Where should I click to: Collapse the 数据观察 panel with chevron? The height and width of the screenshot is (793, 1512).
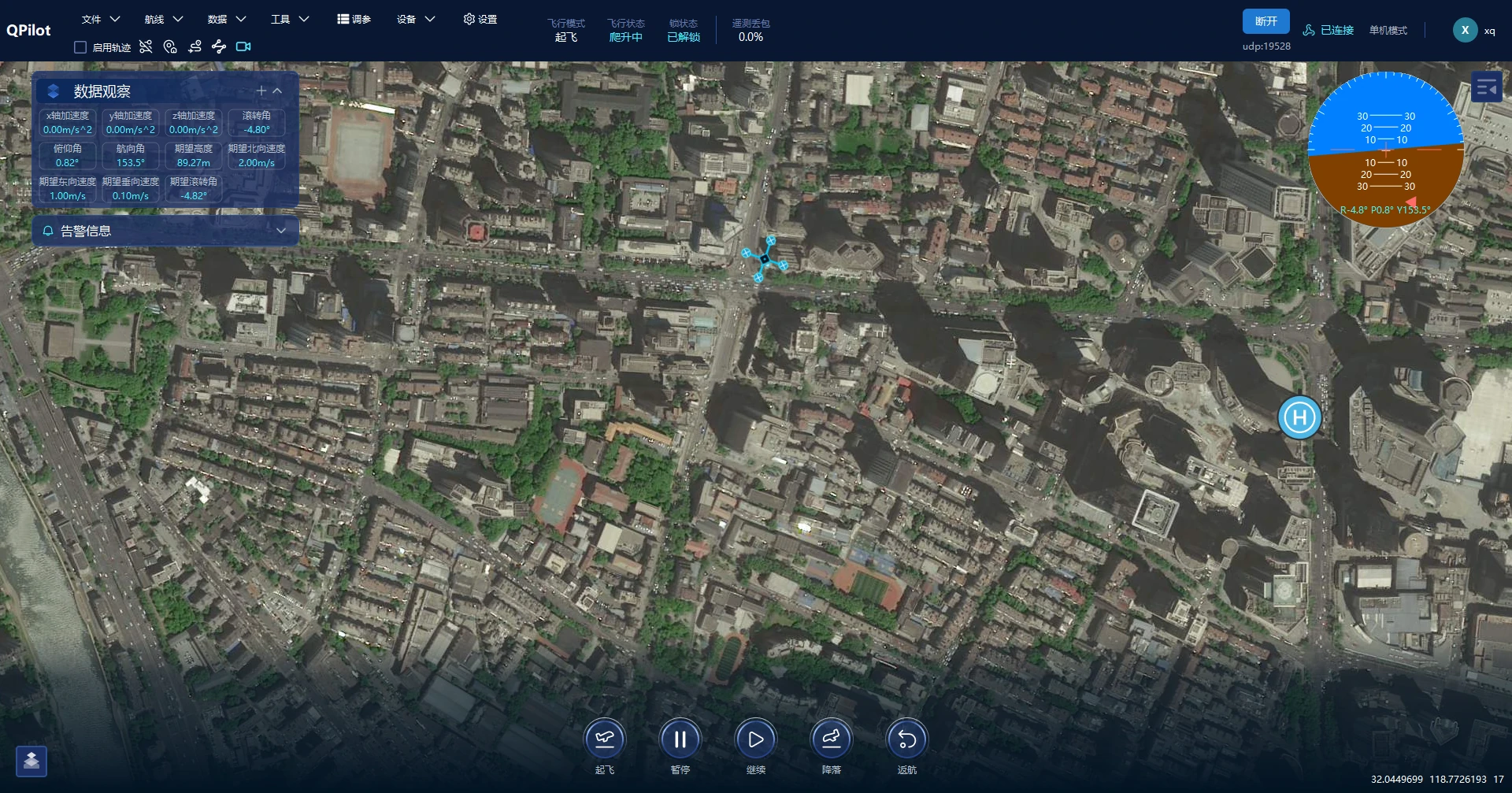point(277,91)
